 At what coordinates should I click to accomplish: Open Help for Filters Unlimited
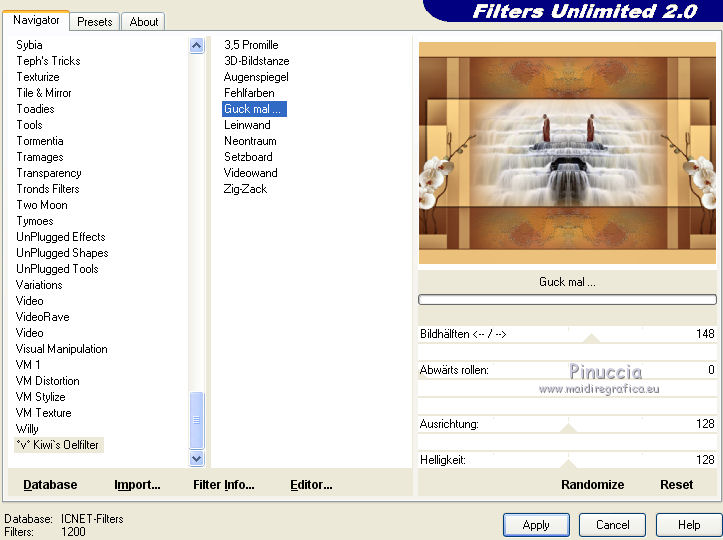[x=689, y=525]
